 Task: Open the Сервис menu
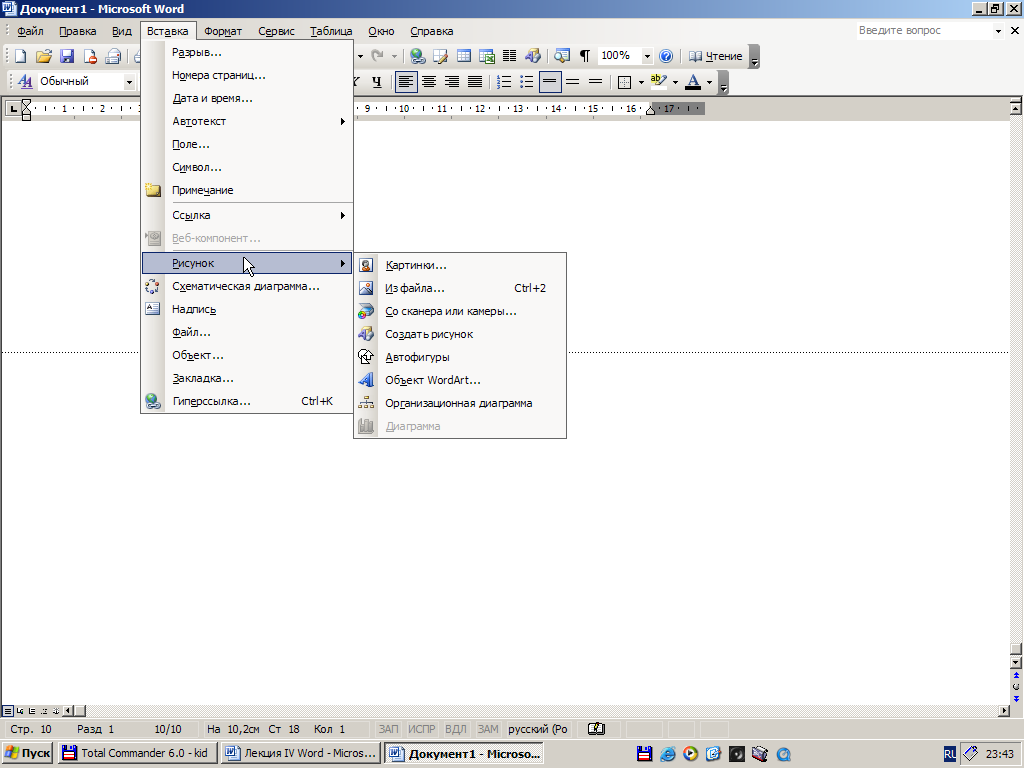pos(276,31)
